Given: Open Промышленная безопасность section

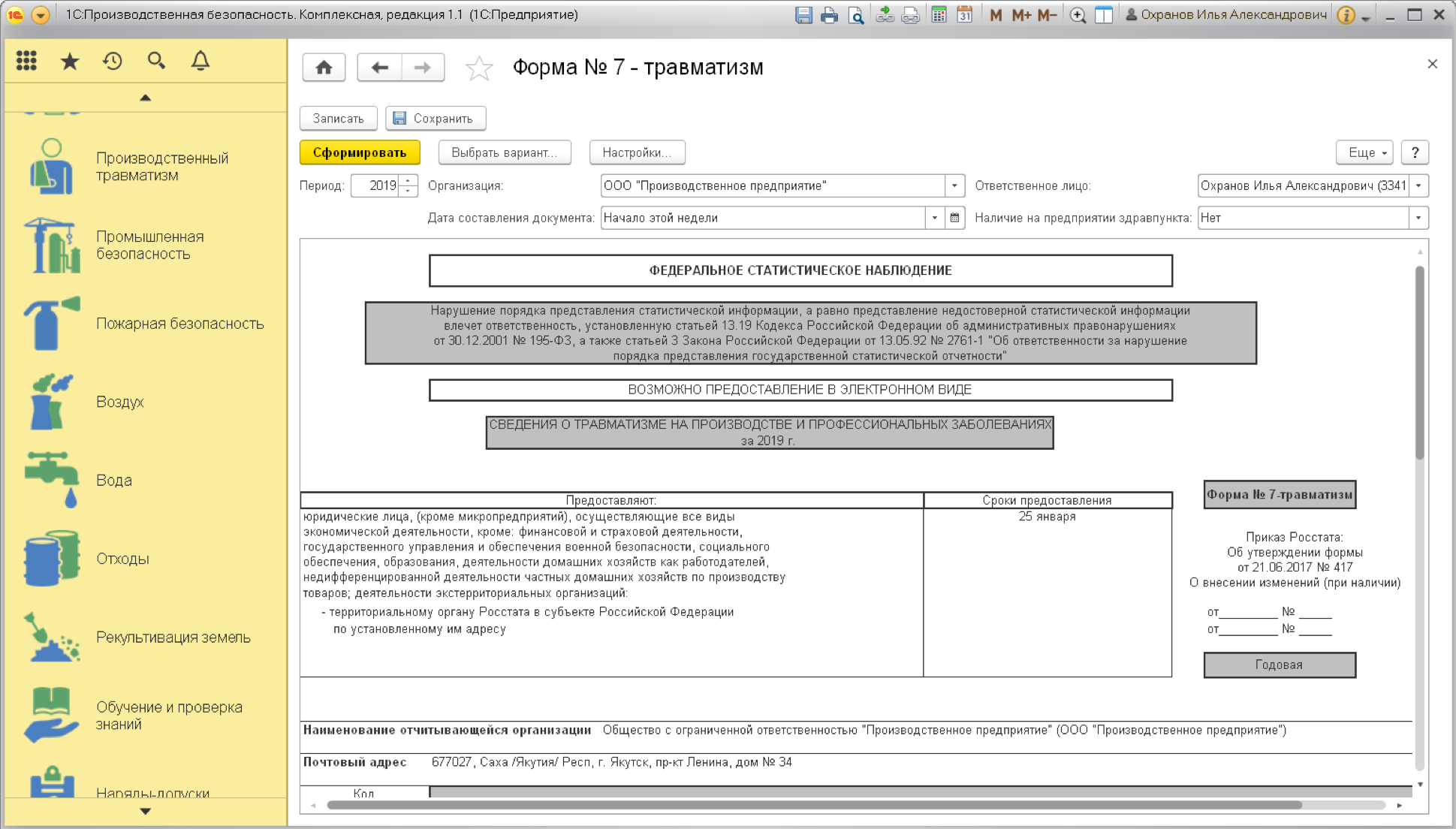Looking at the screenshot, I should (x=146, y=245).
